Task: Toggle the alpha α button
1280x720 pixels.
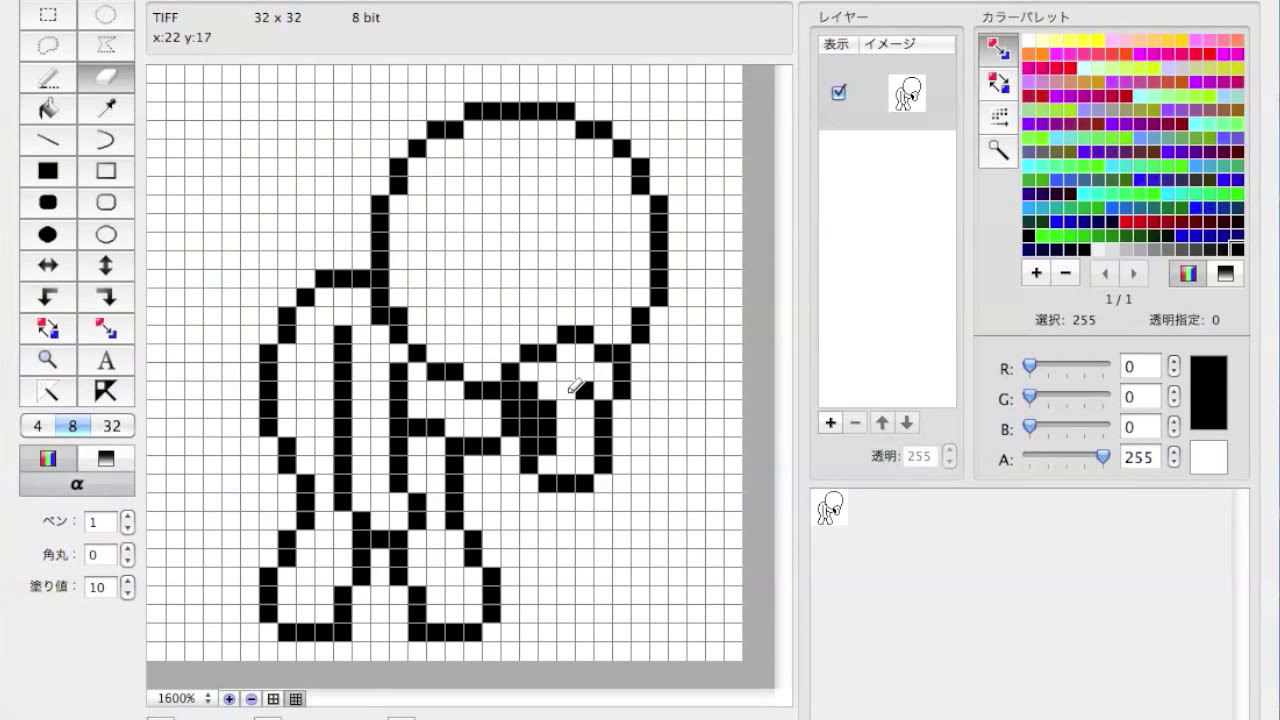Action: pos(77,485)
